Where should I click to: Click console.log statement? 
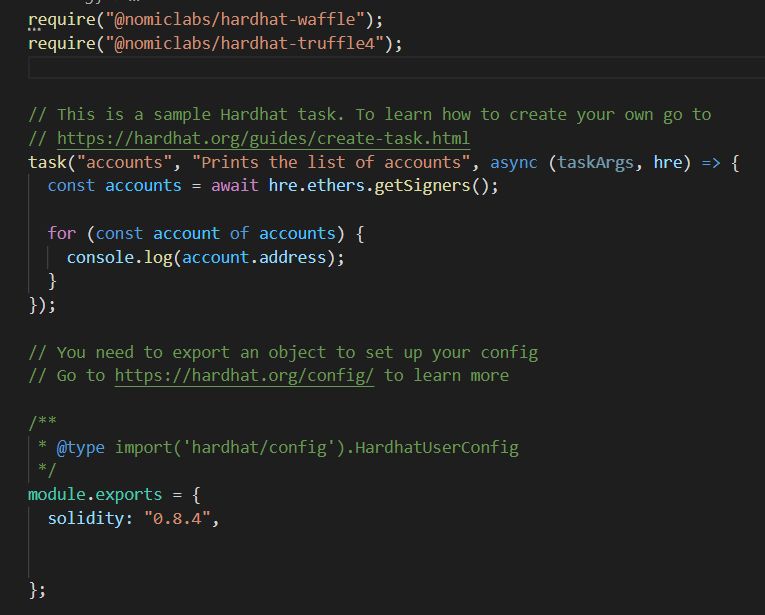pos(205,258)
